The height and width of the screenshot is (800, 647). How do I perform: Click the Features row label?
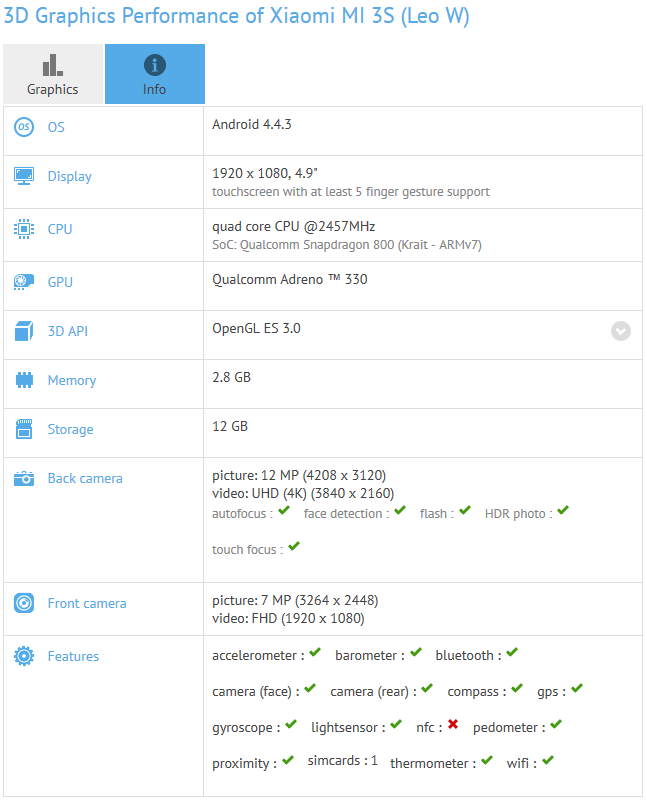(73, 657)
